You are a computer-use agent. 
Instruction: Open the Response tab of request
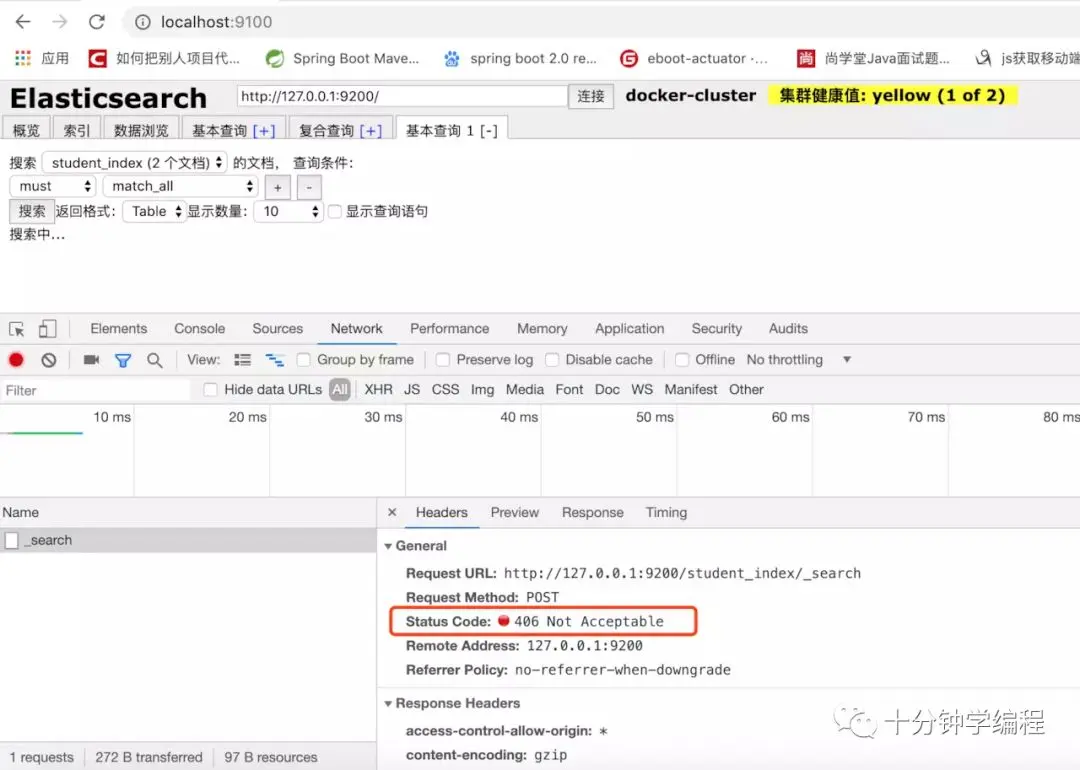coord(592,512)
